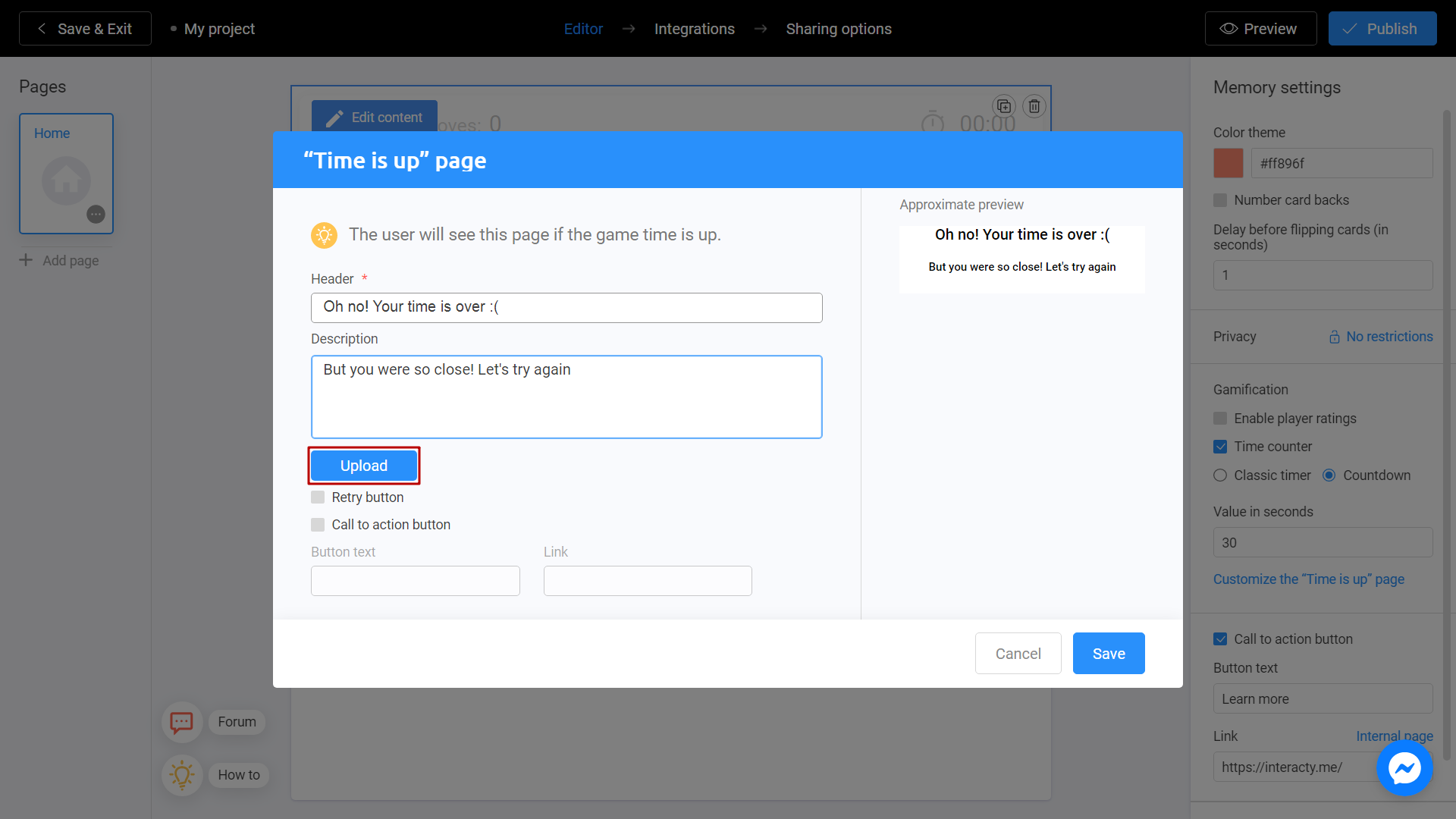The image size is (1456, 819).
Task: Click Customize the Time is up page link
Action: tap(1308, 578)
